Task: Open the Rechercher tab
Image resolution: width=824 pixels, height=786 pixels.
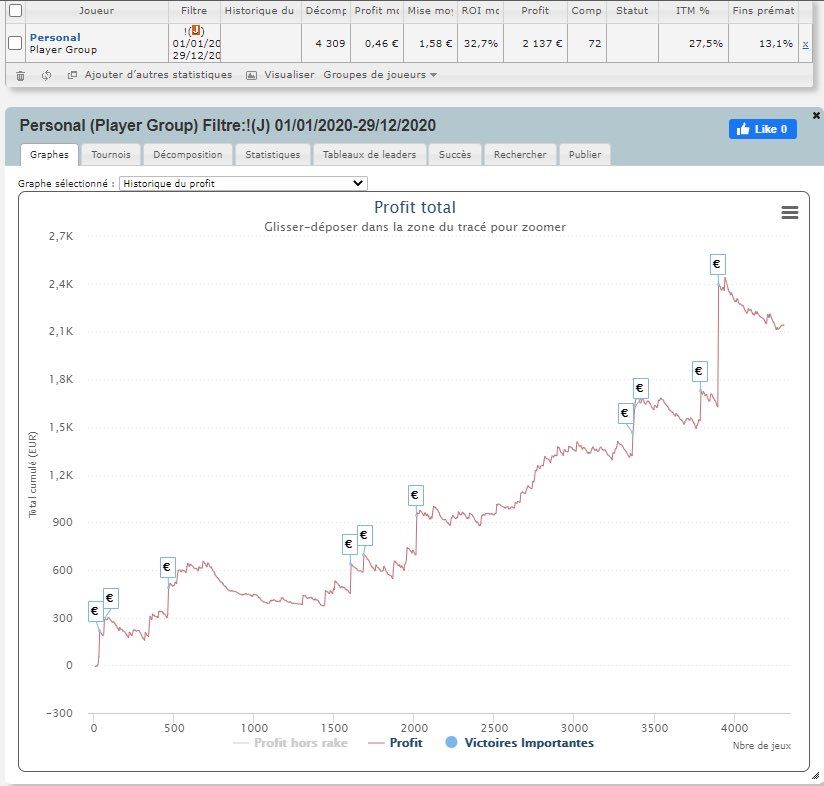Action: point(520,154)
